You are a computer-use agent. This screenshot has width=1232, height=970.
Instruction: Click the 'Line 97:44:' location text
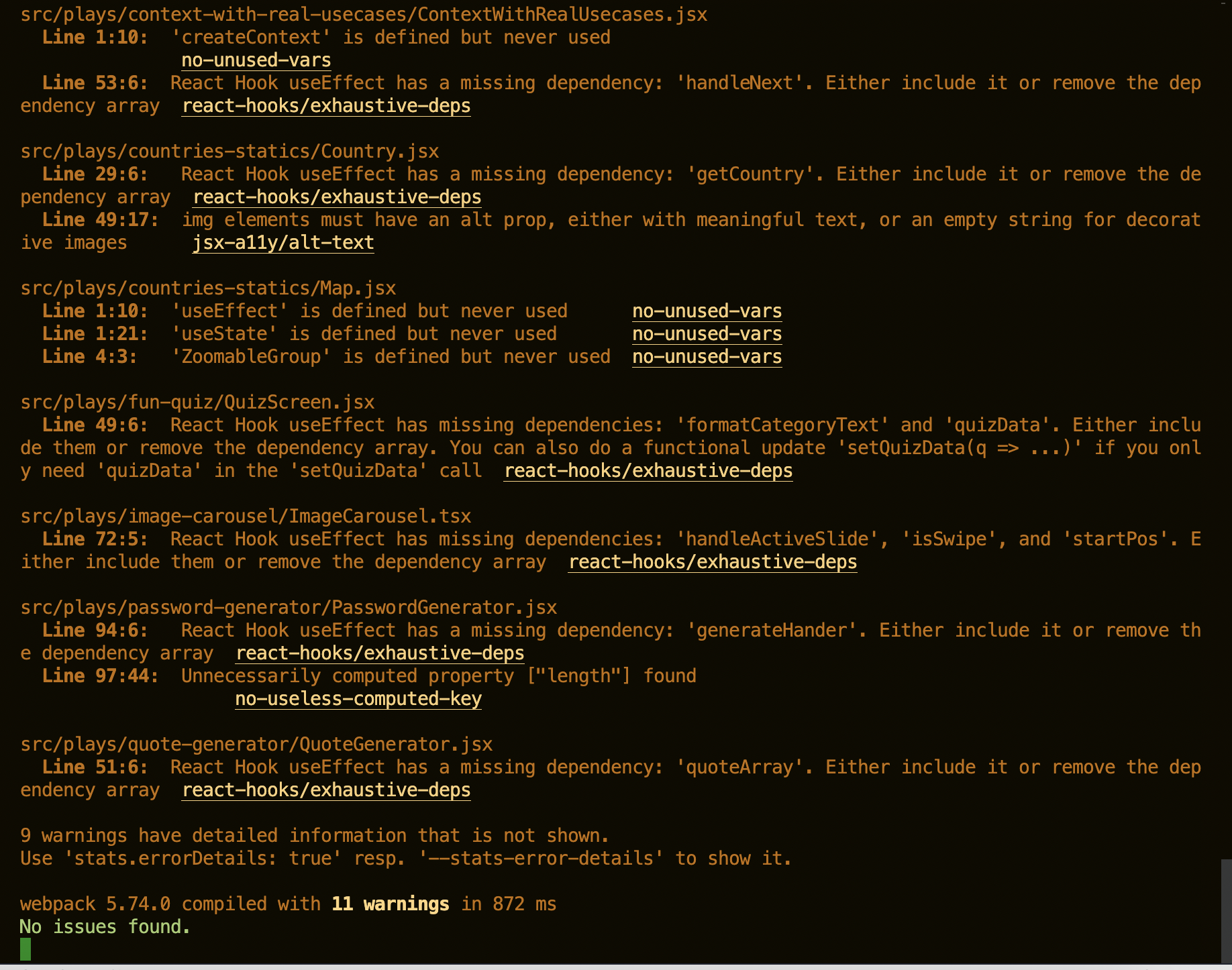(x=100, y=676)
